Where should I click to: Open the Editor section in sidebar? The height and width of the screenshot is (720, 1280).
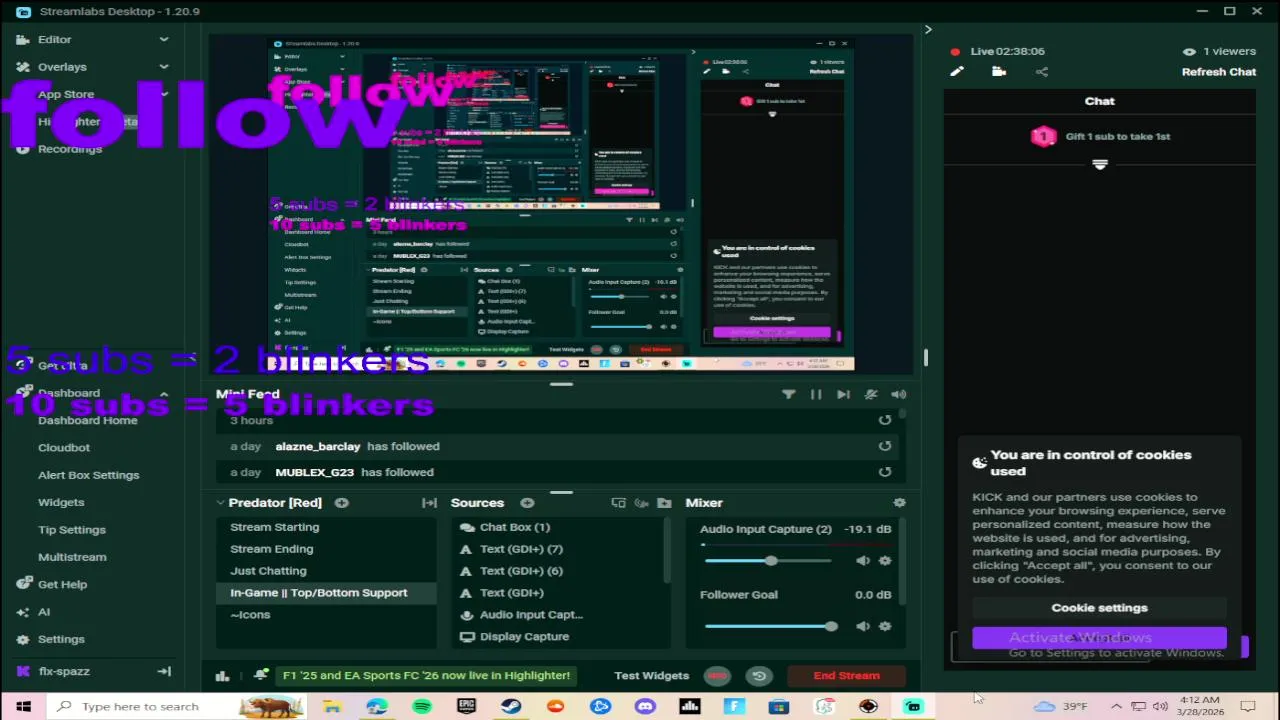pos(54,39)
